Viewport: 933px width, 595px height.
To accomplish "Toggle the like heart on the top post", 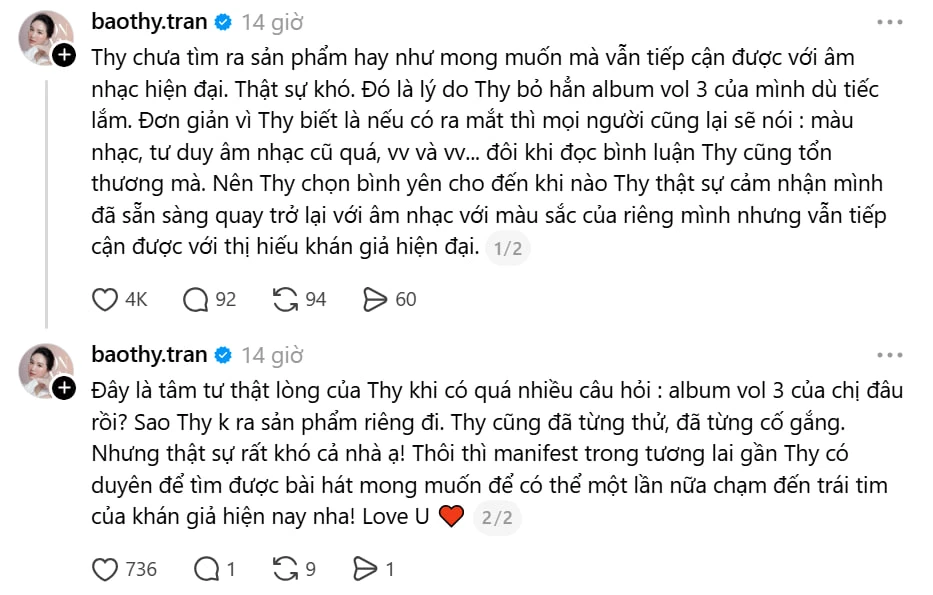I will pos(106,298).
